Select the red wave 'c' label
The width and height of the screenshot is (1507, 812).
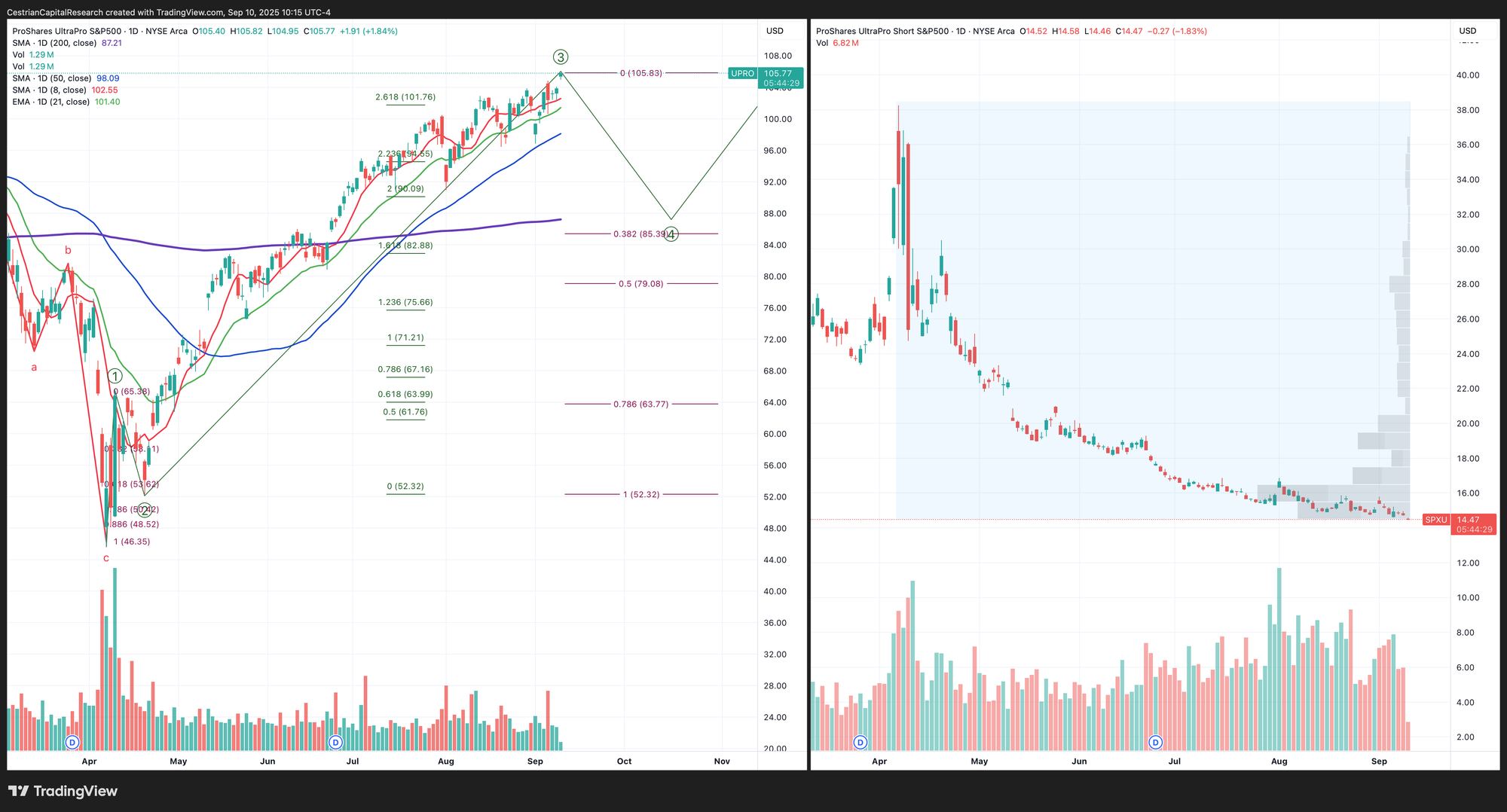click(106, 558)
